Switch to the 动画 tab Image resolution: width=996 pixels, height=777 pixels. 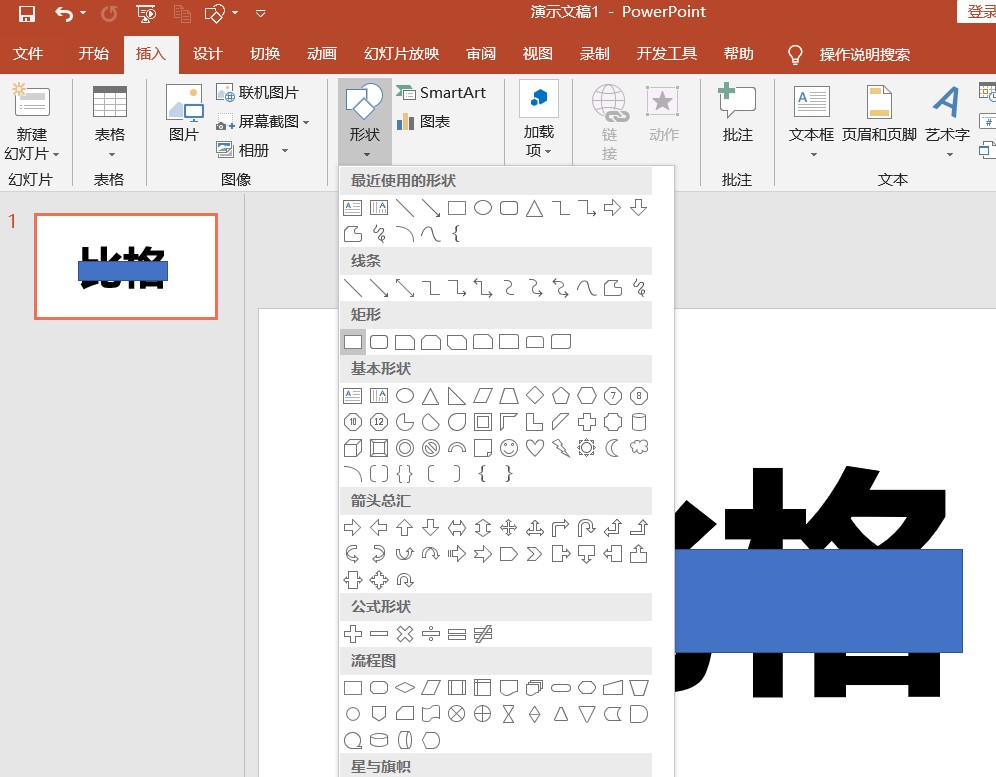[x=322, y=54]
